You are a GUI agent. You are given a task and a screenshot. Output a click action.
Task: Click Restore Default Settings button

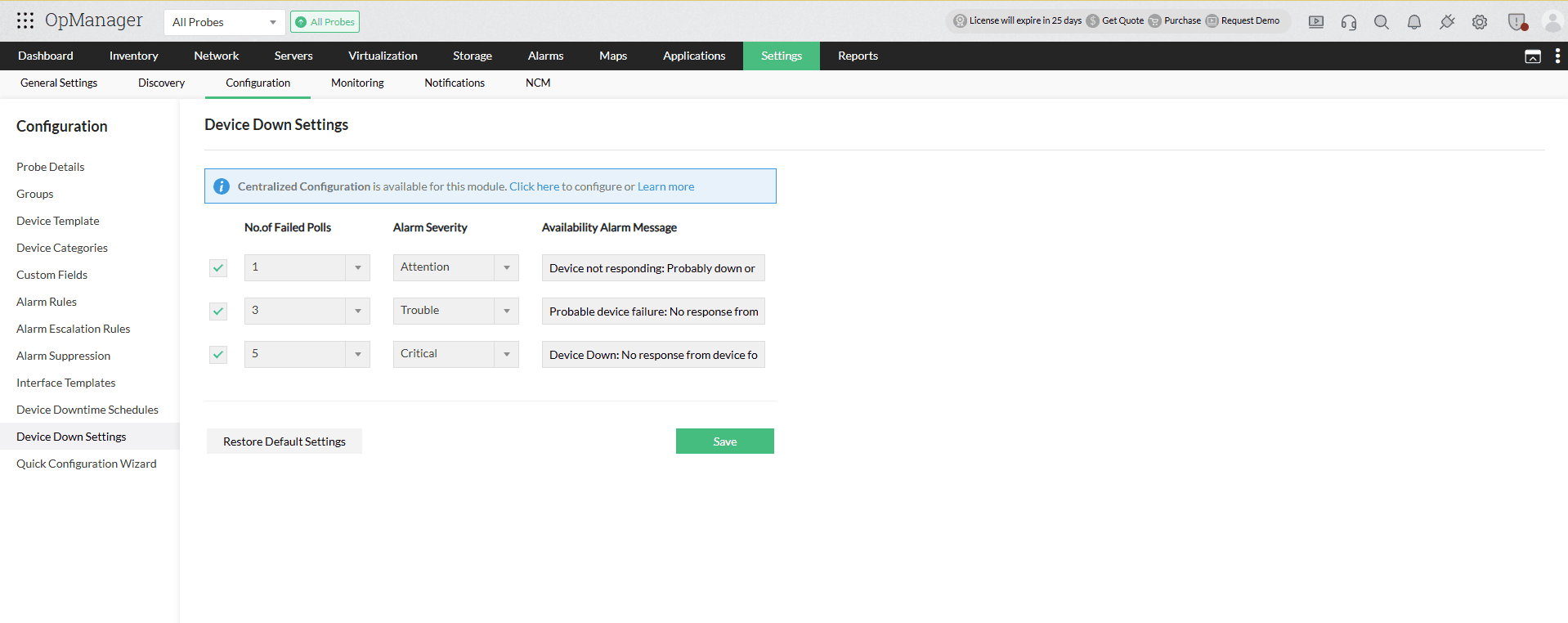[x=284, y=441]
